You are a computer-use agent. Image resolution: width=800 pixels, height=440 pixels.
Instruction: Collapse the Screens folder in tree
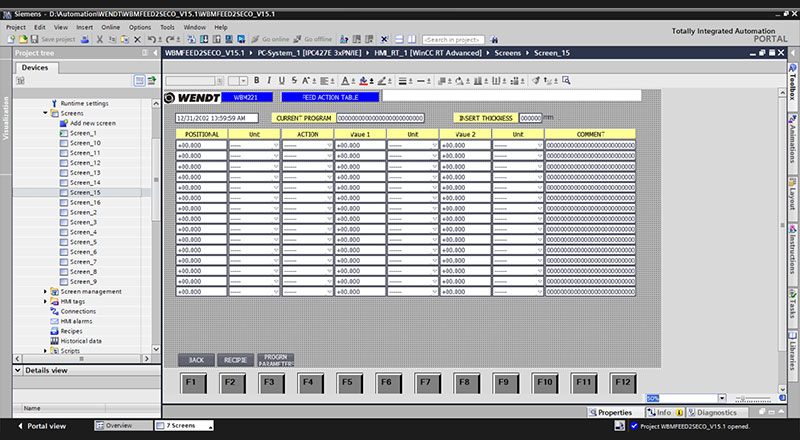(45, 113)
